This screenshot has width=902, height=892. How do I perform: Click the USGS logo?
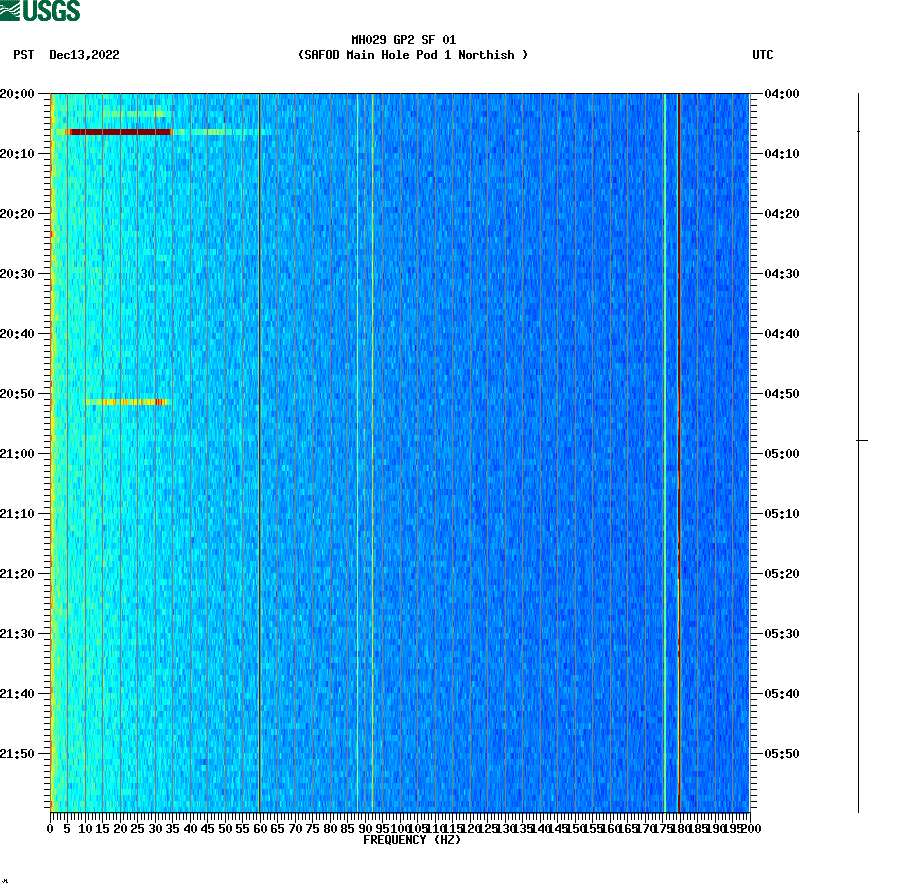[x=40, y=9]
